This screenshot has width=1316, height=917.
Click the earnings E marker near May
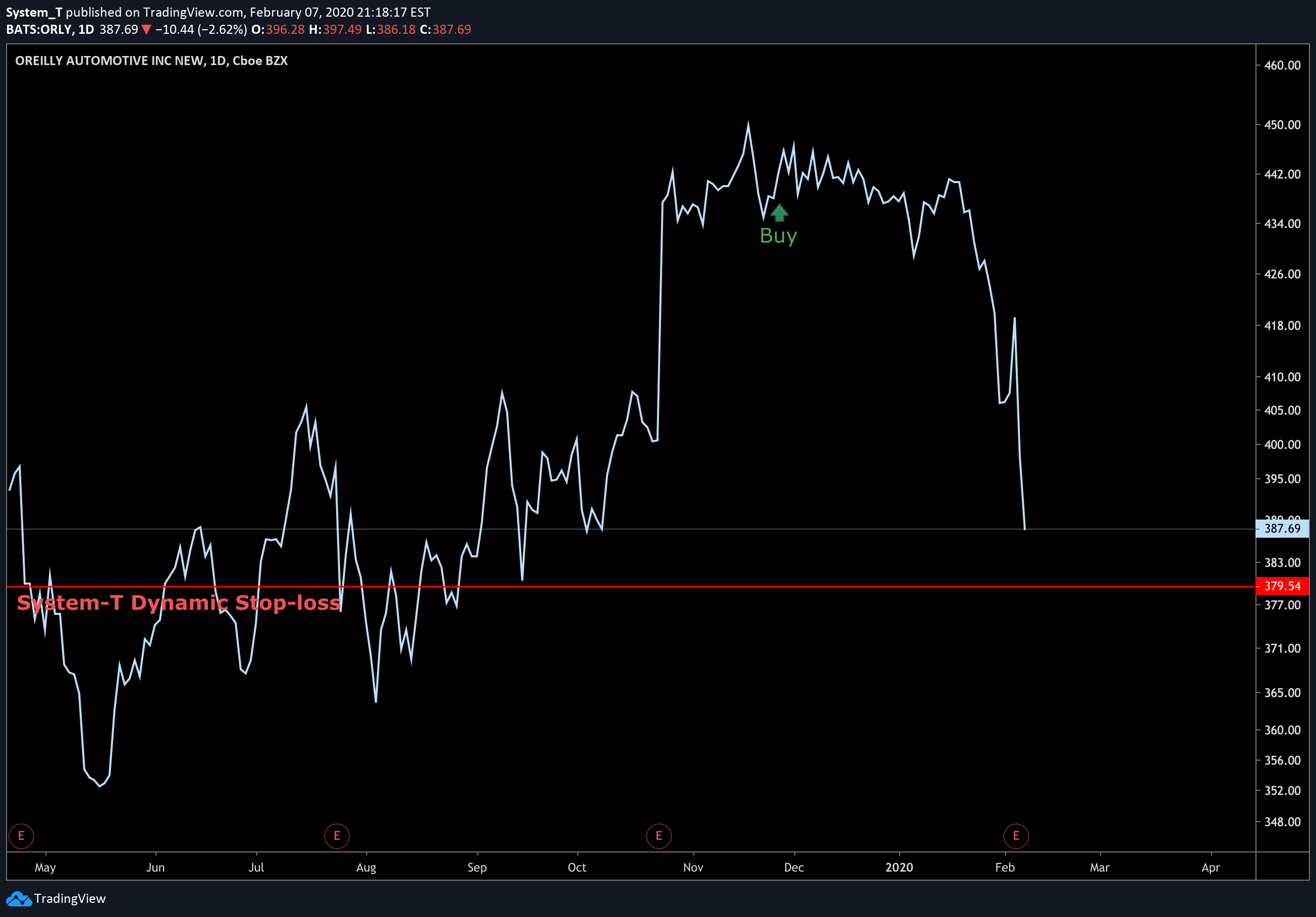(21, 836)
